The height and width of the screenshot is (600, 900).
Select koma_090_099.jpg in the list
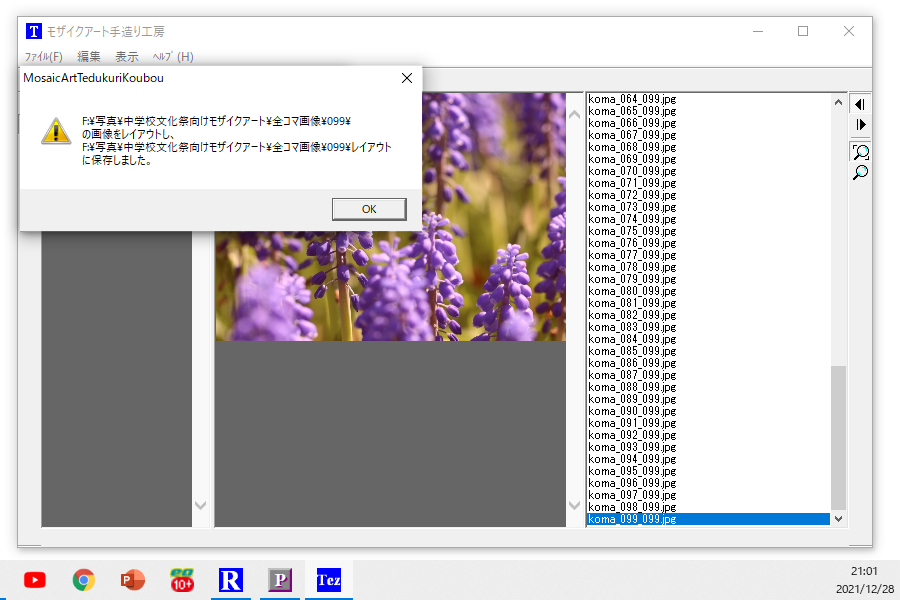[x=708, y=411]
